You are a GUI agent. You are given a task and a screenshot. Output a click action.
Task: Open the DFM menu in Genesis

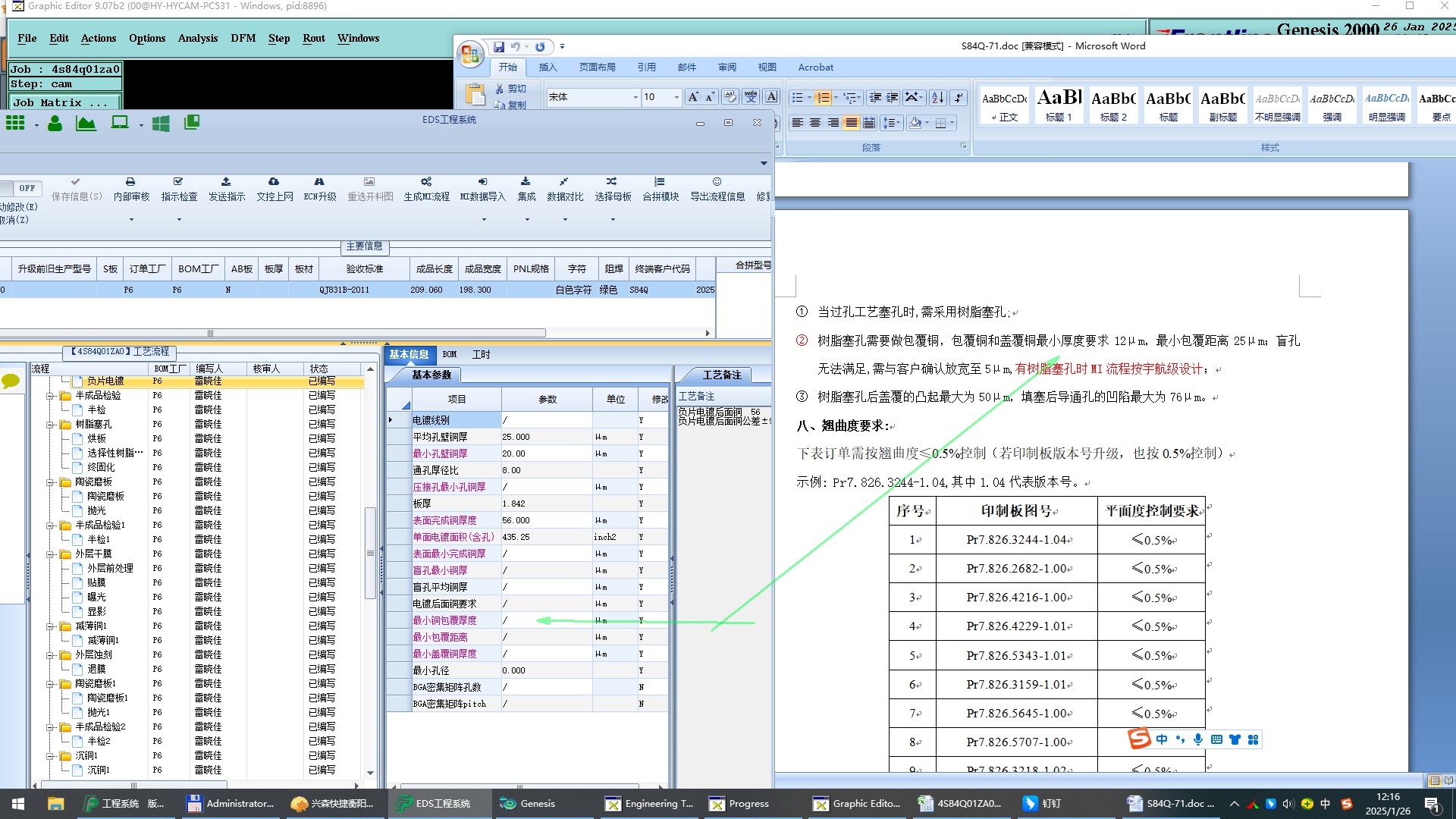243,38
